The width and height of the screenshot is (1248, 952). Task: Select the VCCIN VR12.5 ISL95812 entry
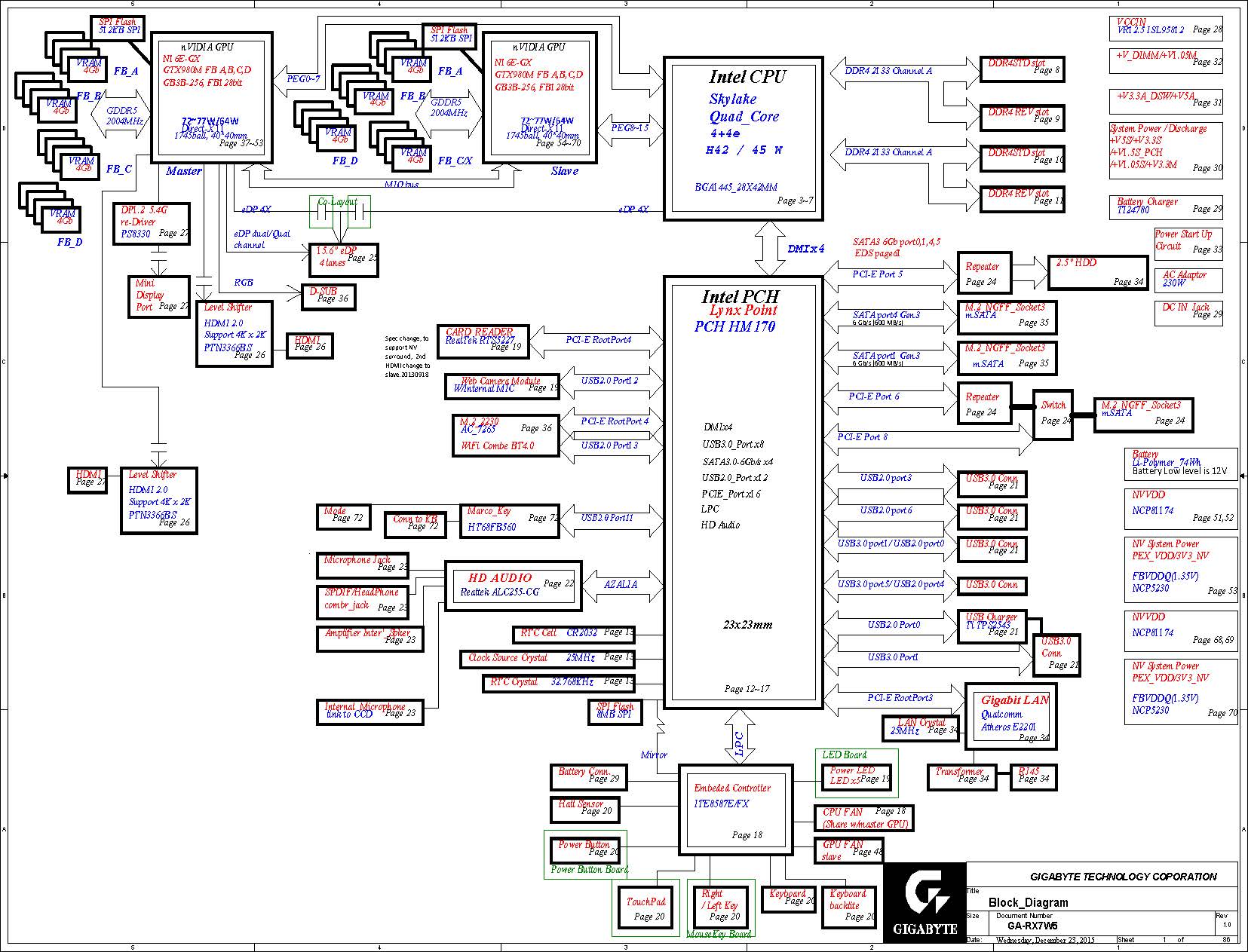(x=1166, y=27)
